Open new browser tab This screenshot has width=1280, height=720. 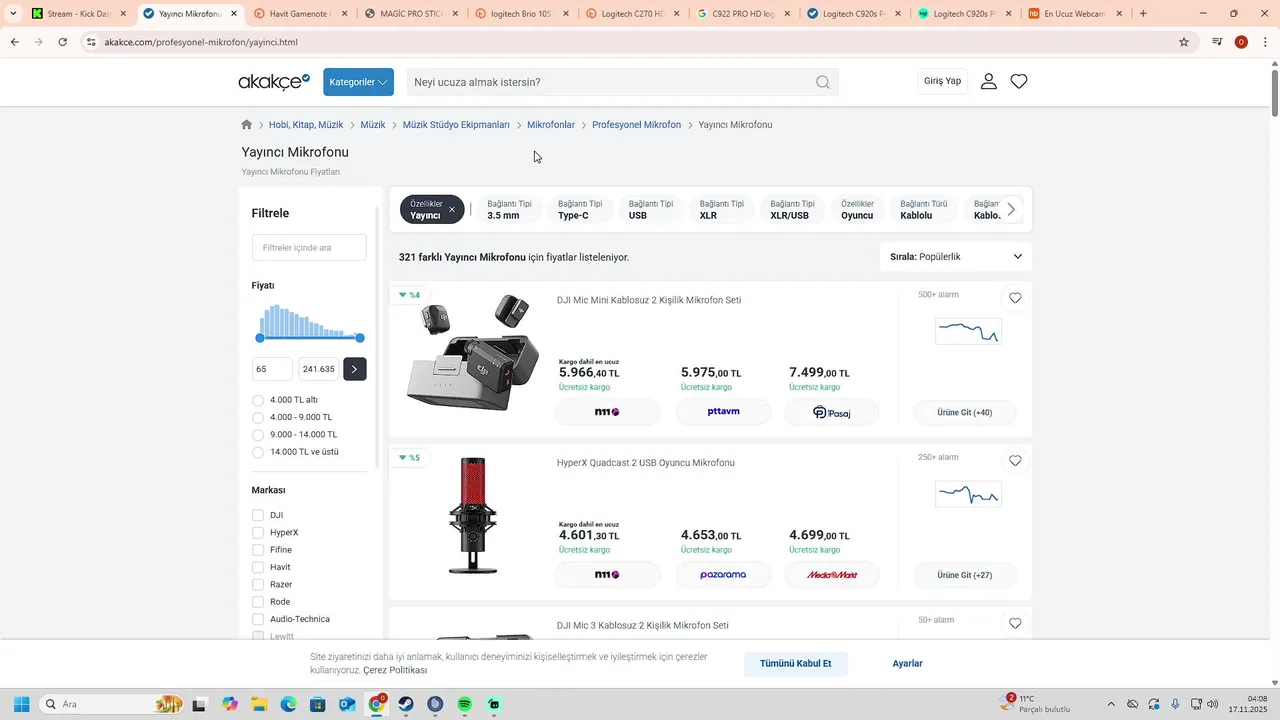point(1143,14)
